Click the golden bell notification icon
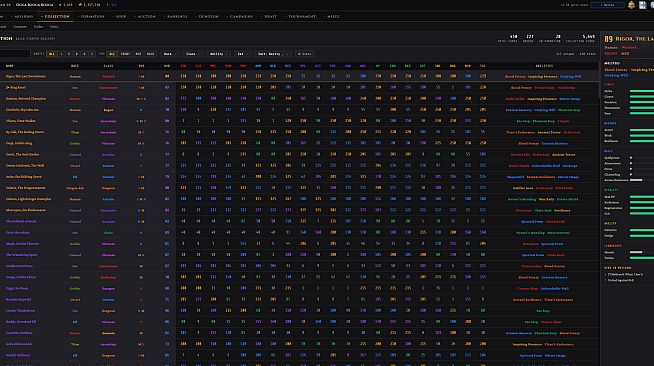Screen dimensions: 654x366 pos(631,5)
